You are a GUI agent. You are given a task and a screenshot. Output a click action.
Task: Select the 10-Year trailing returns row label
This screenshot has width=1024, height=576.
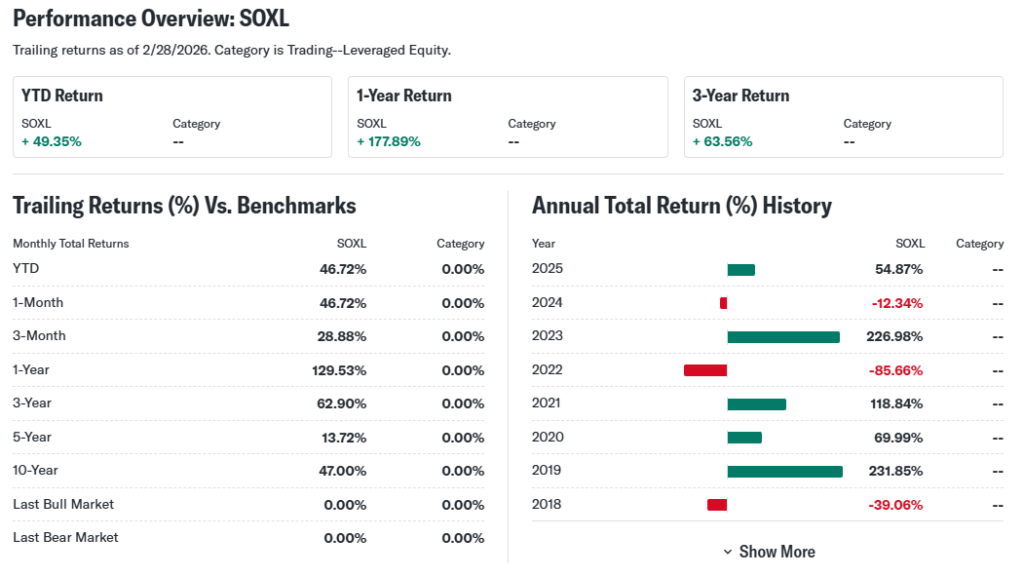37,470
